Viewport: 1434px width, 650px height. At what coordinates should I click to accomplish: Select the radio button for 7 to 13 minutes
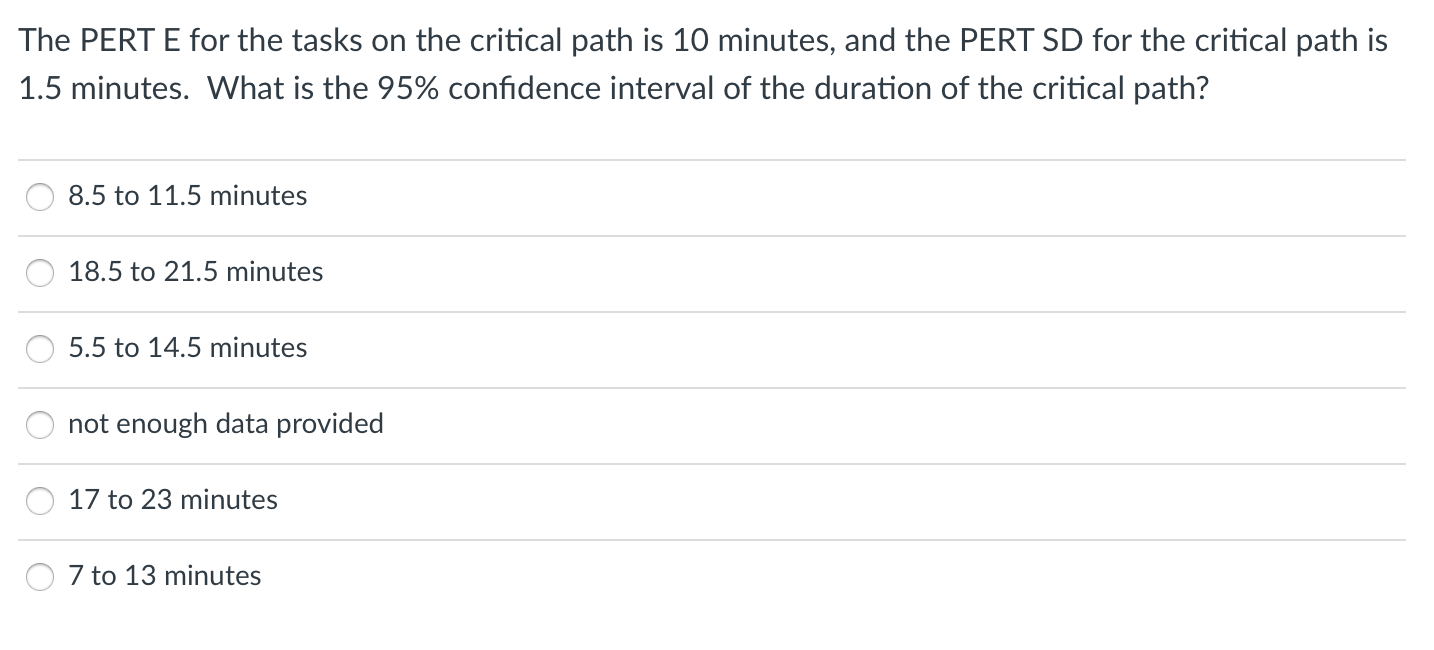click(x=39, y=576)
